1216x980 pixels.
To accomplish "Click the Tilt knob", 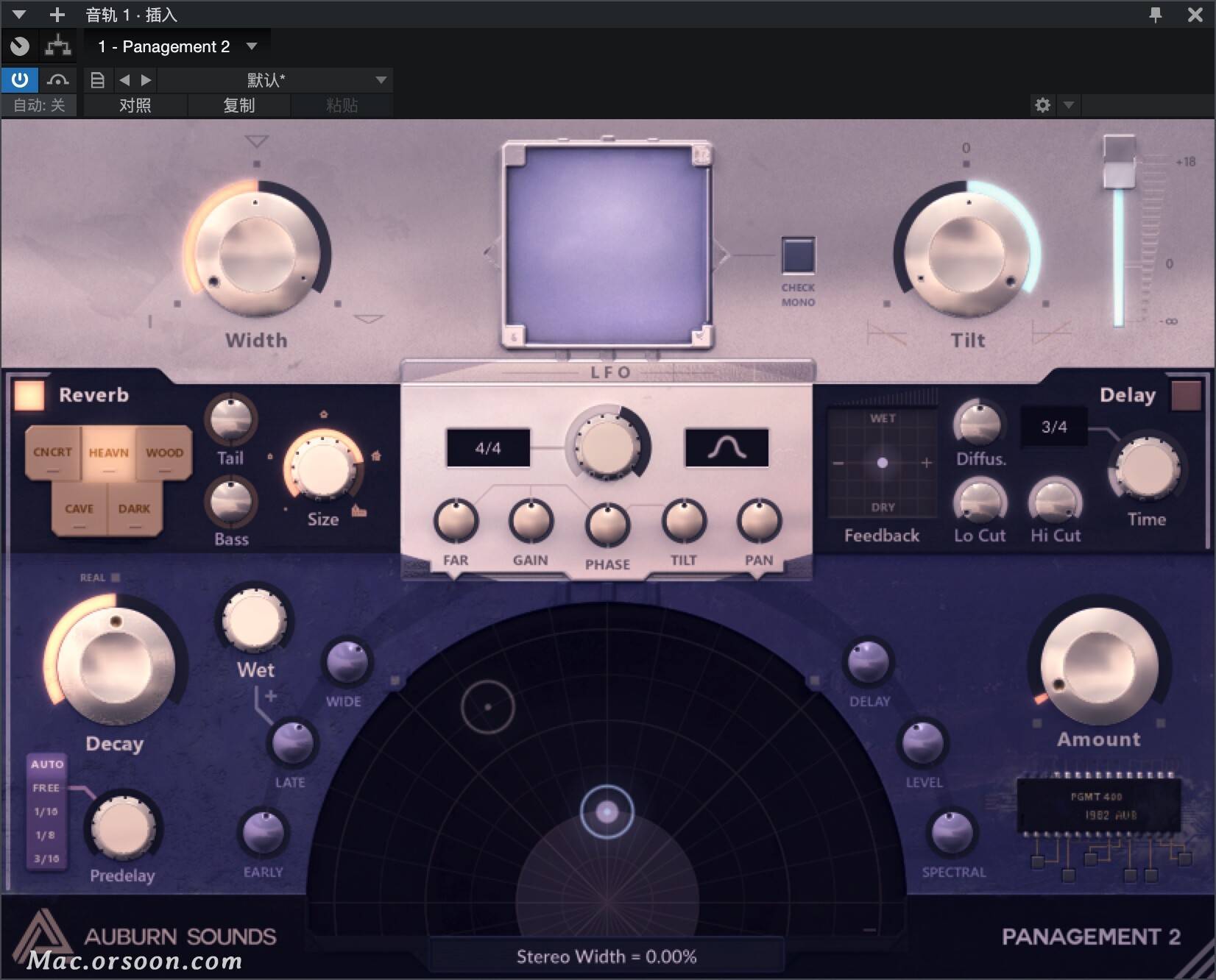I will coord(966,252).
